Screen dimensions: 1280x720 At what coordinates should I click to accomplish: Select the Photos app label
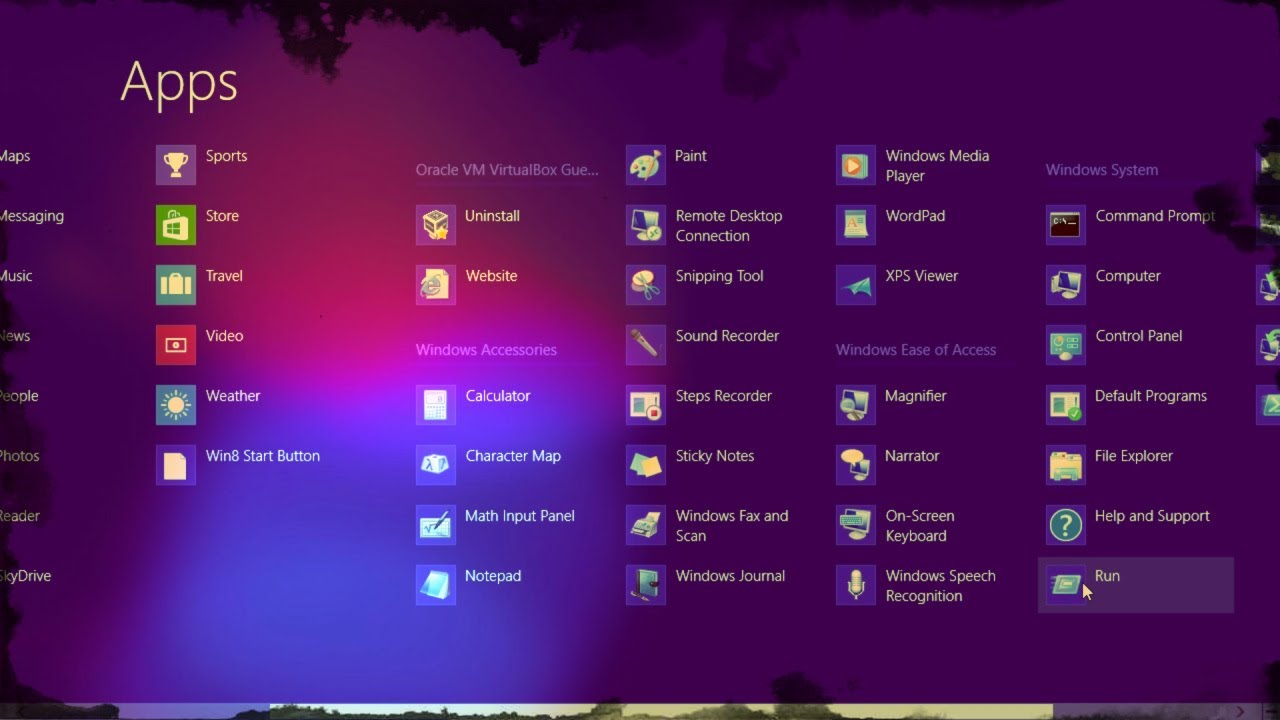[x=20, y=456]
